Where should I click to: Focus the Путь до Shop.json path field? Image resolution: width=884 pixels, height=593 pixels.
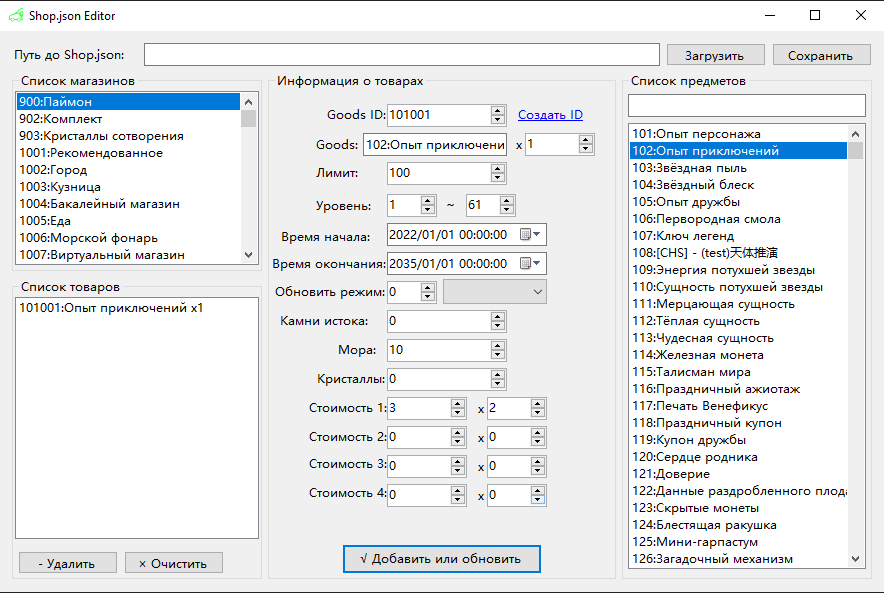pos(401,54)
